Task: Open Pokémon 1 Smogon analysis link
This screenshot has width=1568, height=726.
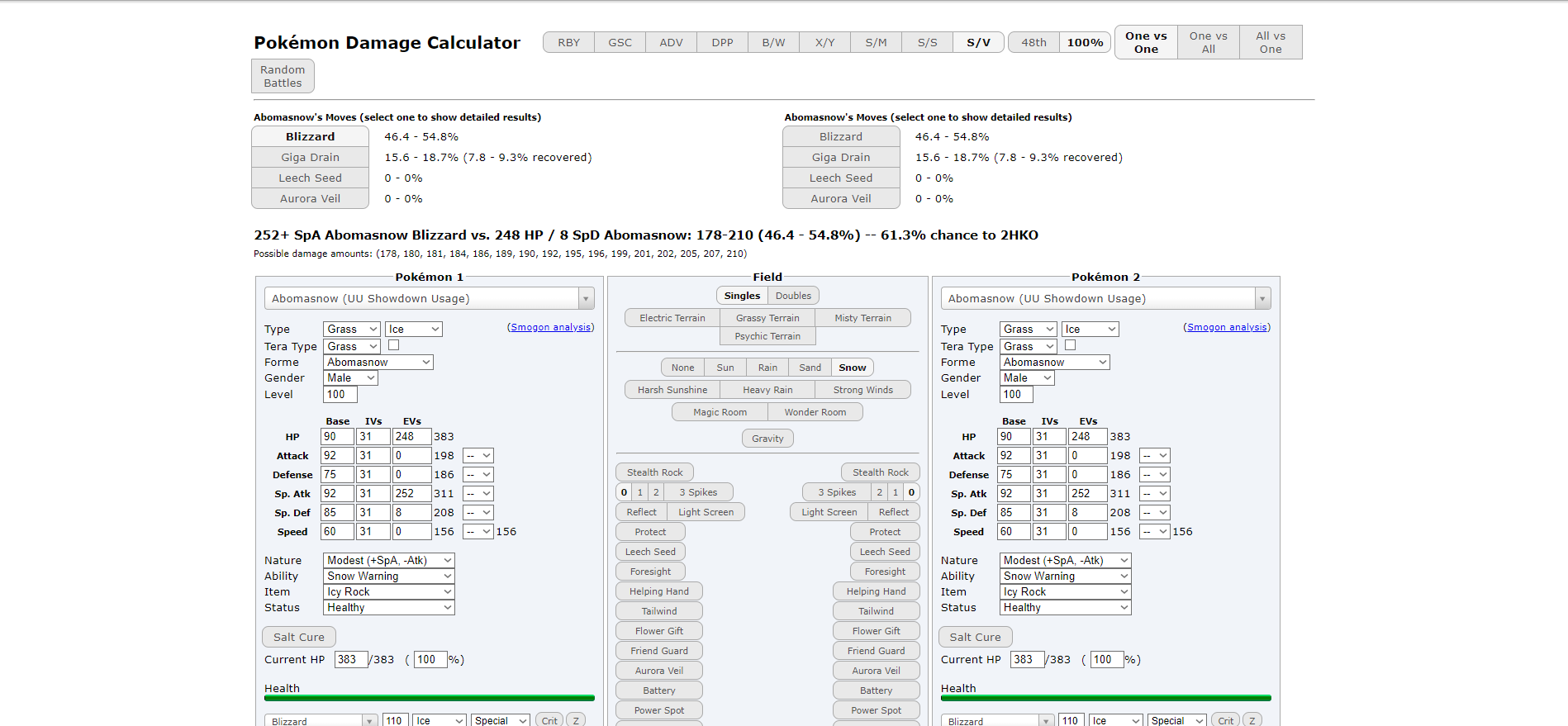Action: pos(551,327)
